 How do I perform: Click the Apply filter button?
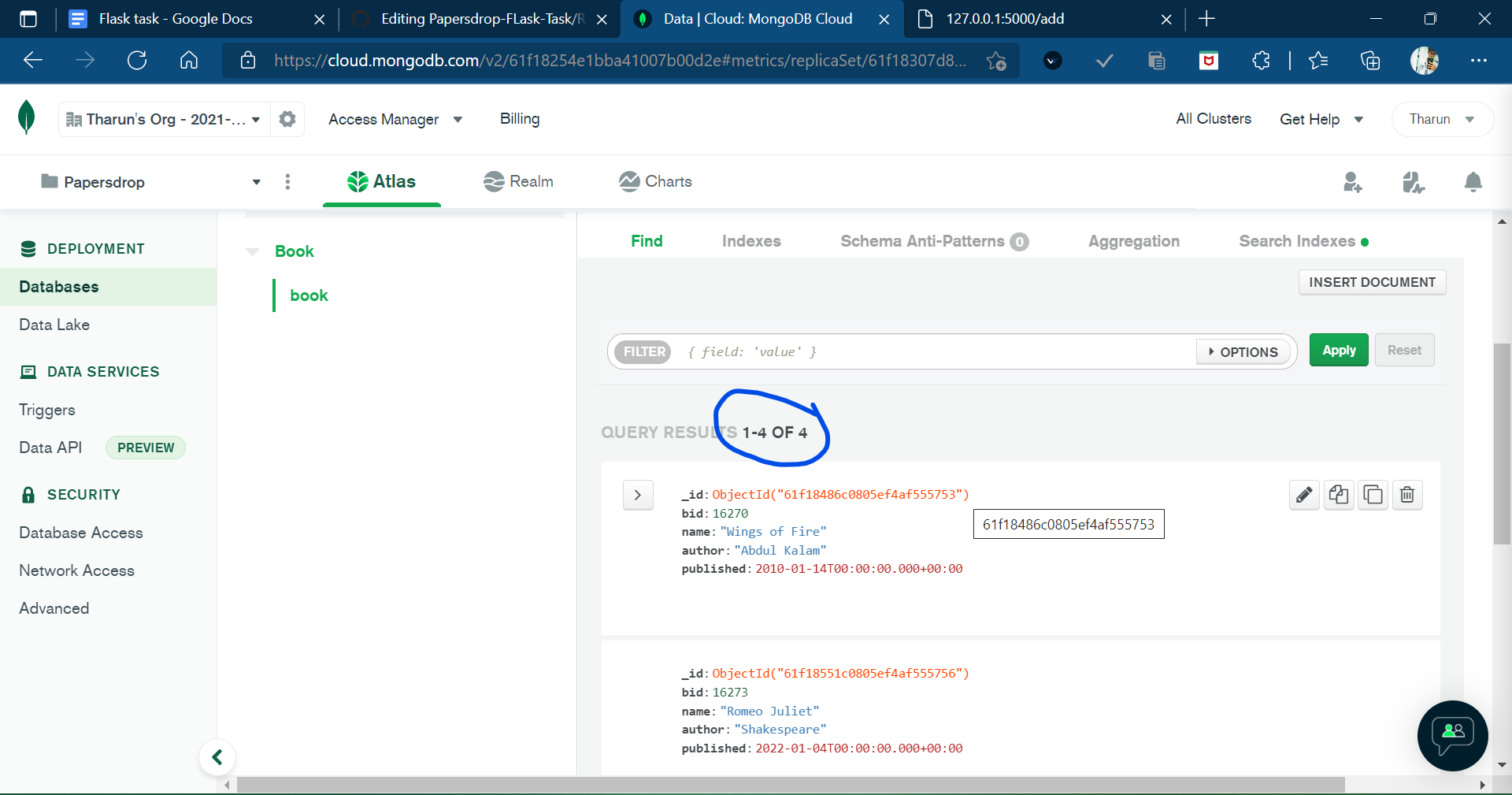point(1338,350)
